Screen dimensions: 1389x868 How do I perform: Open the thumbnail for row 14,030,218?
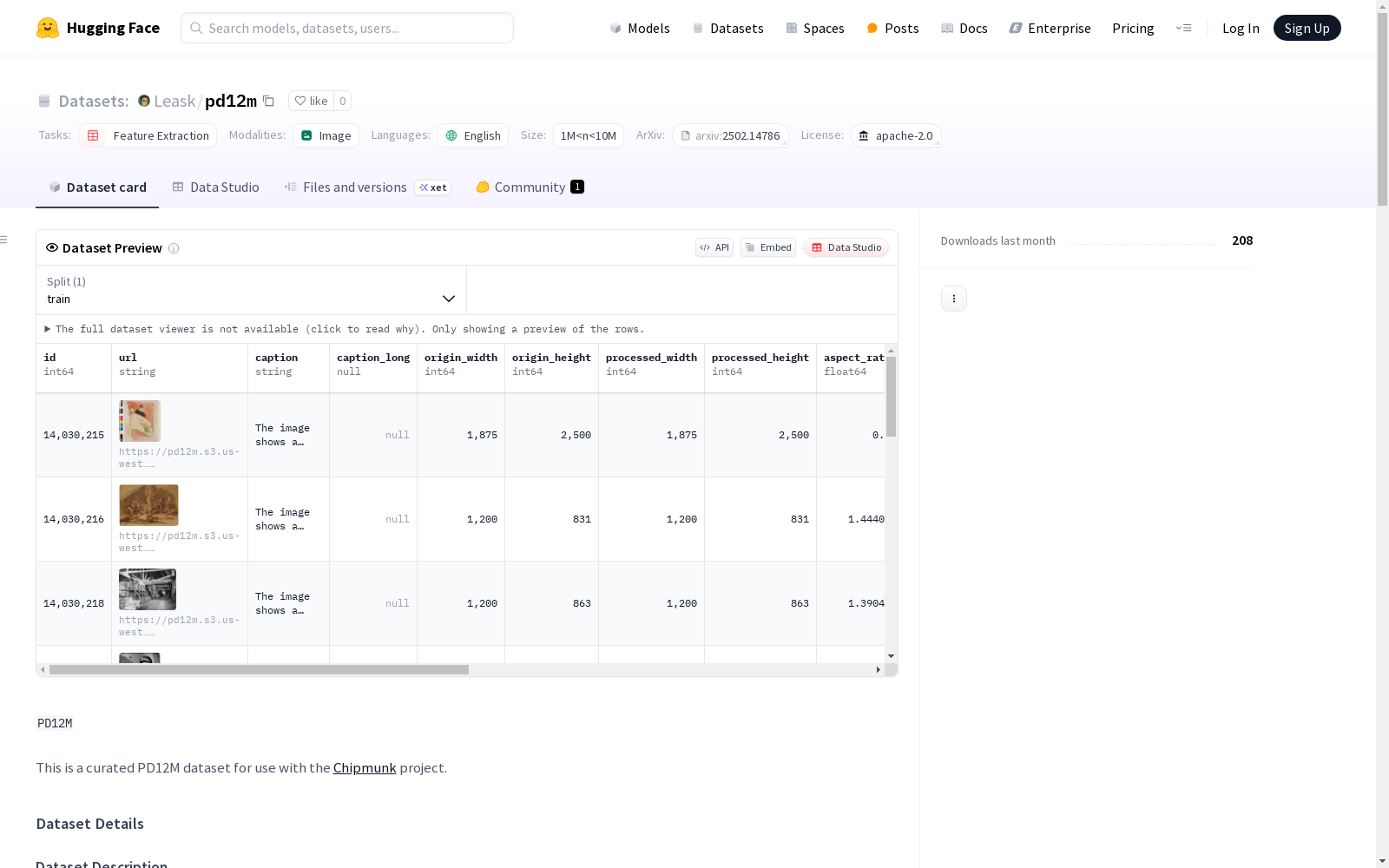[148, 589]
